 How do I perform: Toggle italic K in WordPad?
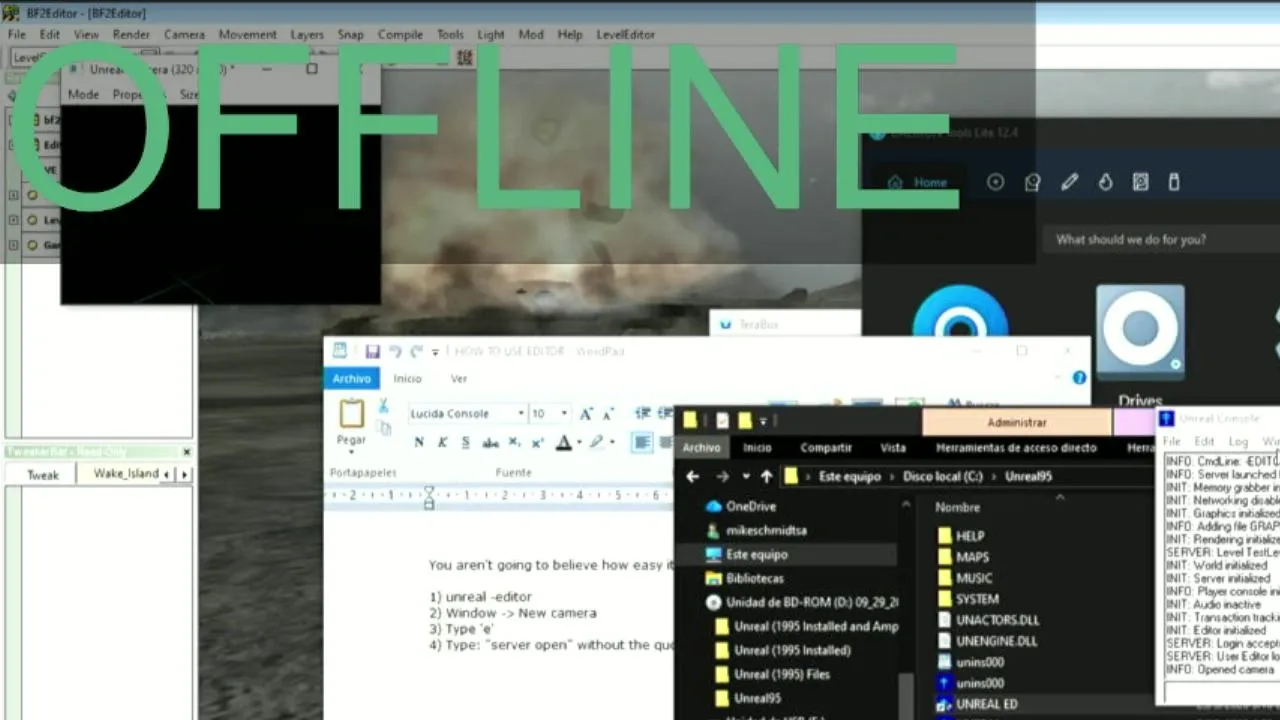(x=442, y=442)
